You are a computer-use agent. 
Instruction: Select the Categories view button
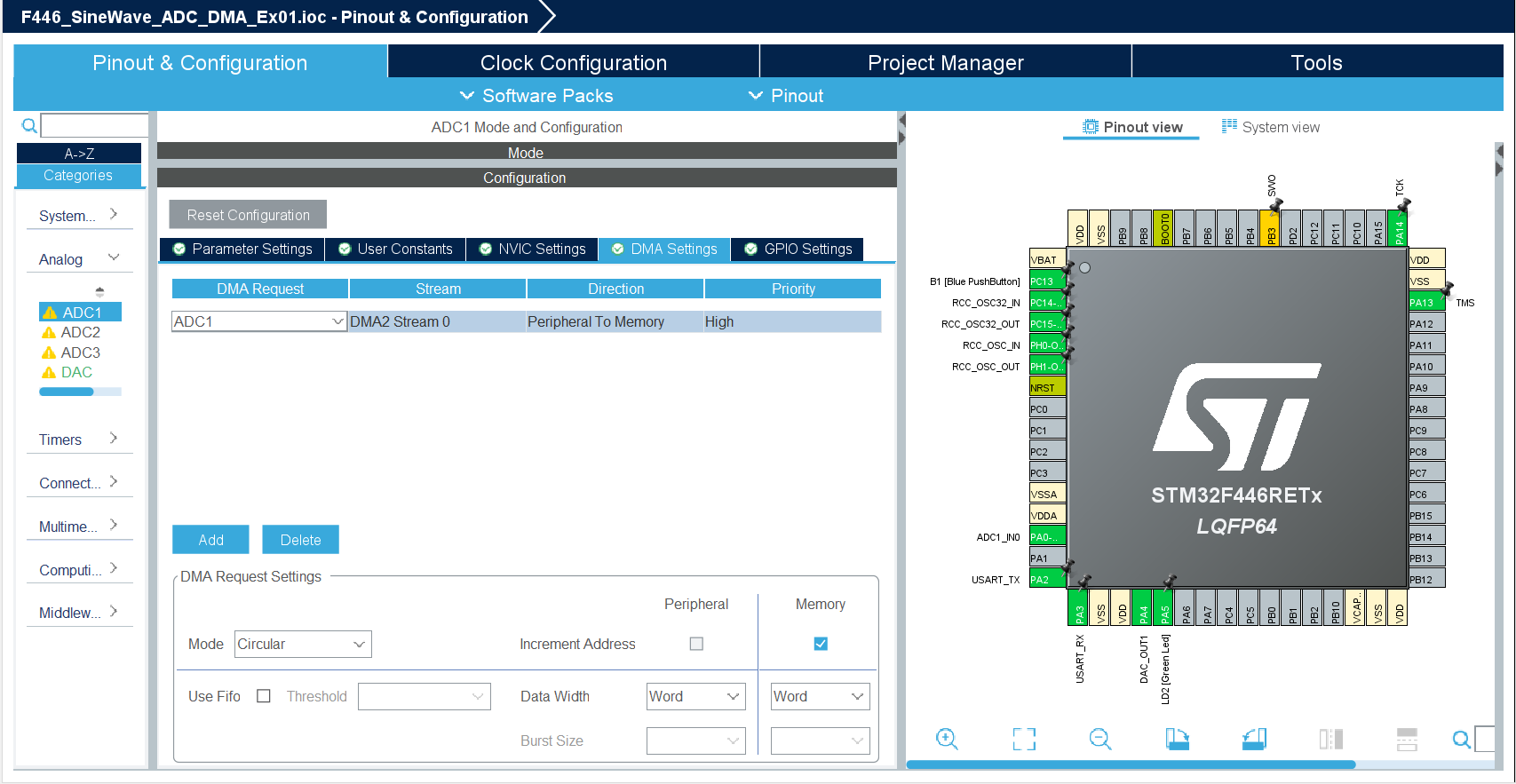[79, 175]
